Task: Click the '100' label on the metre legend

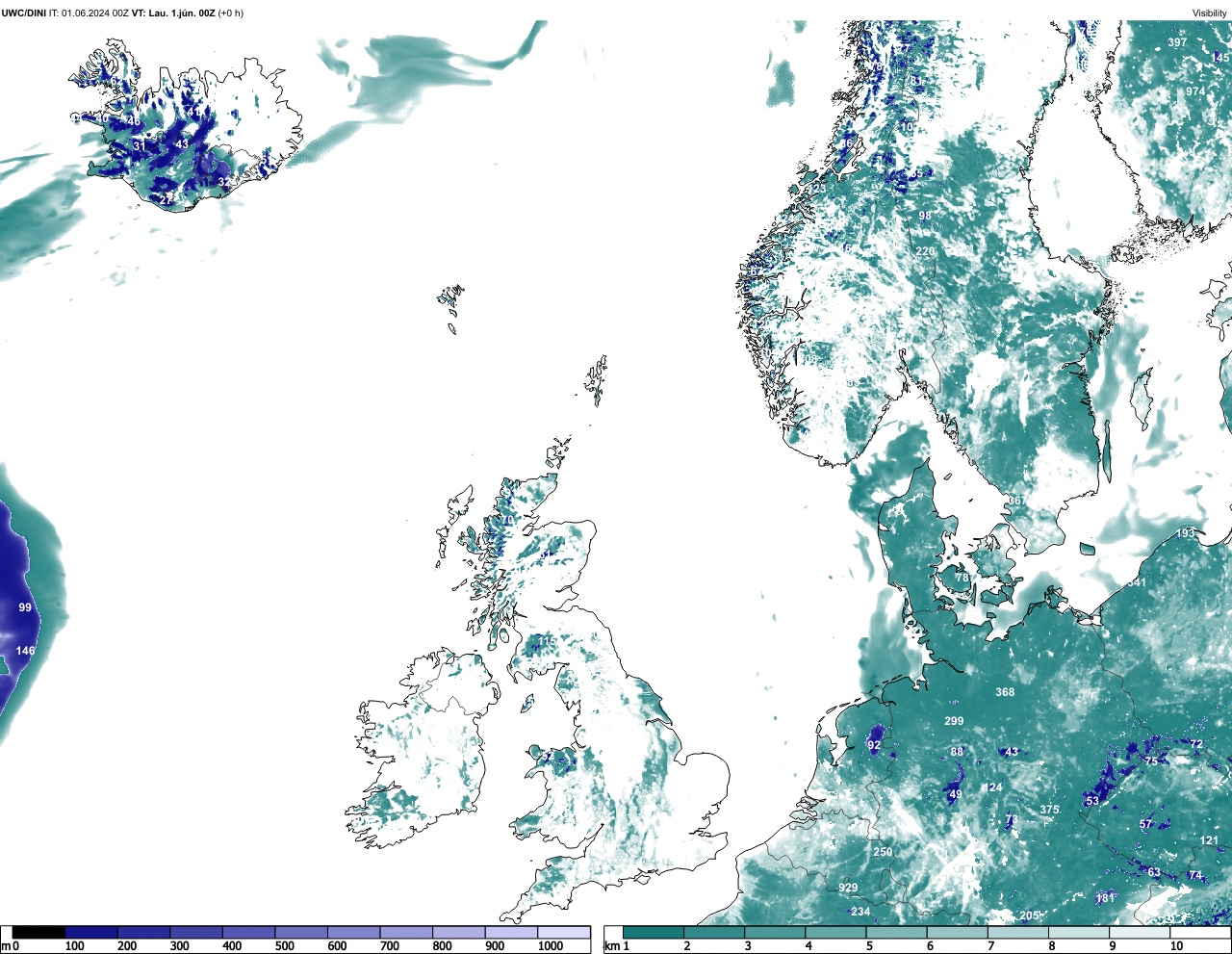Action: (x=74, y=946)
